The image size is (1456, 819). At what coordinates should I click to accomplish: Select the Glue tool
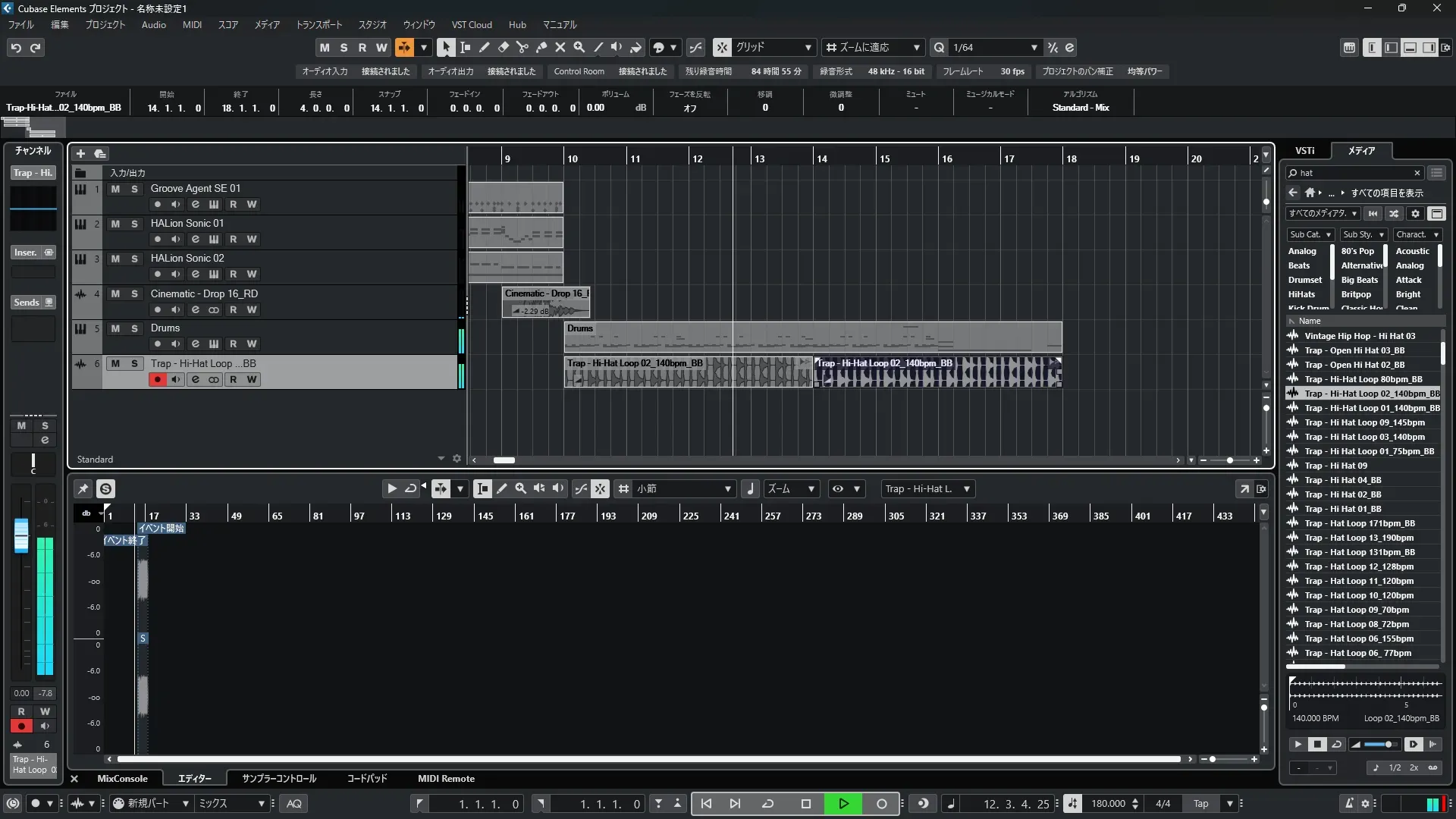click(541, 47)
